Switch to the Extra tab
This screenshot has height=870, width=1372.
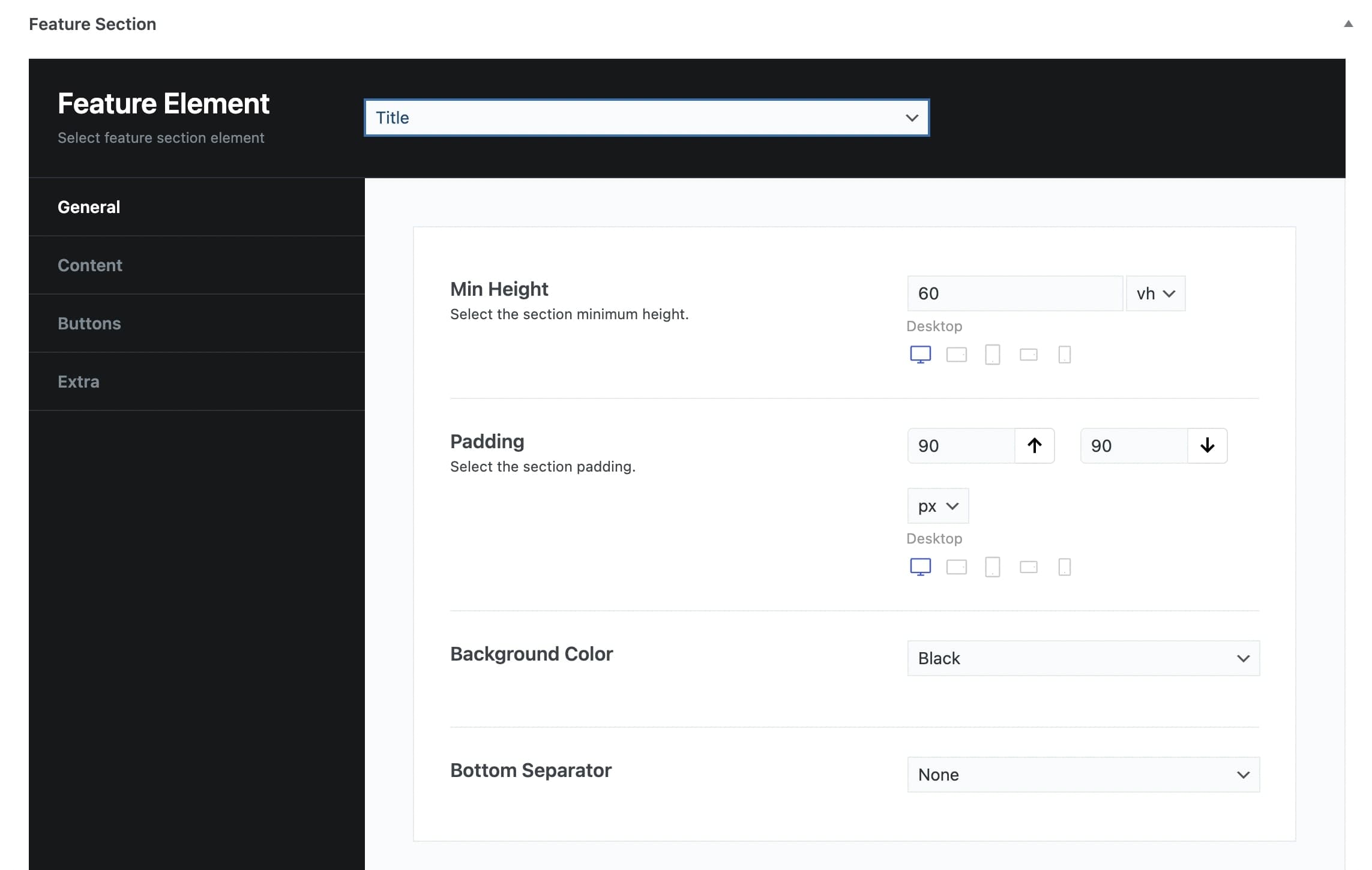tap(197, 382)
